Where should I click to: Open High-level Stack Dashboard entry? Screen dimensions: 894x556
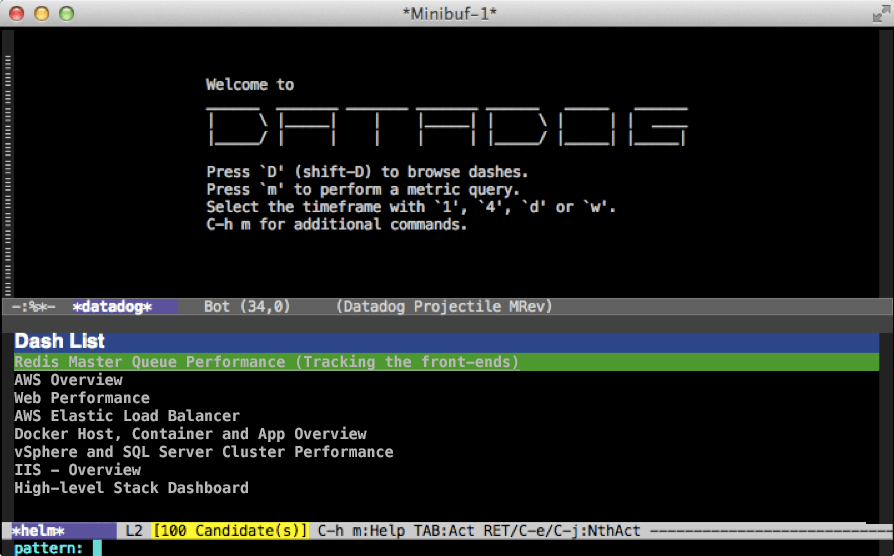tap(131, 488)
